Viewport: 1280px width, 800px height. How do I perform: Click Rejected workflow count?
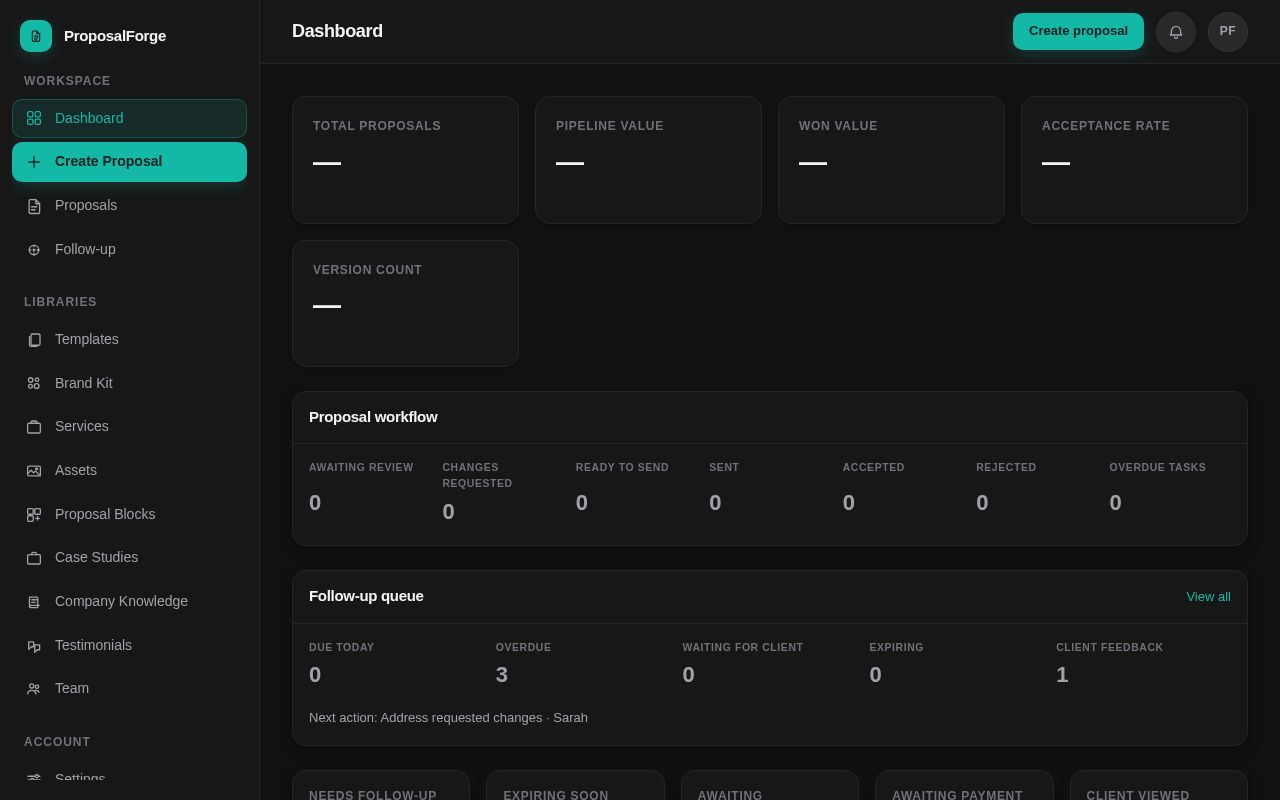pos(982,503)
